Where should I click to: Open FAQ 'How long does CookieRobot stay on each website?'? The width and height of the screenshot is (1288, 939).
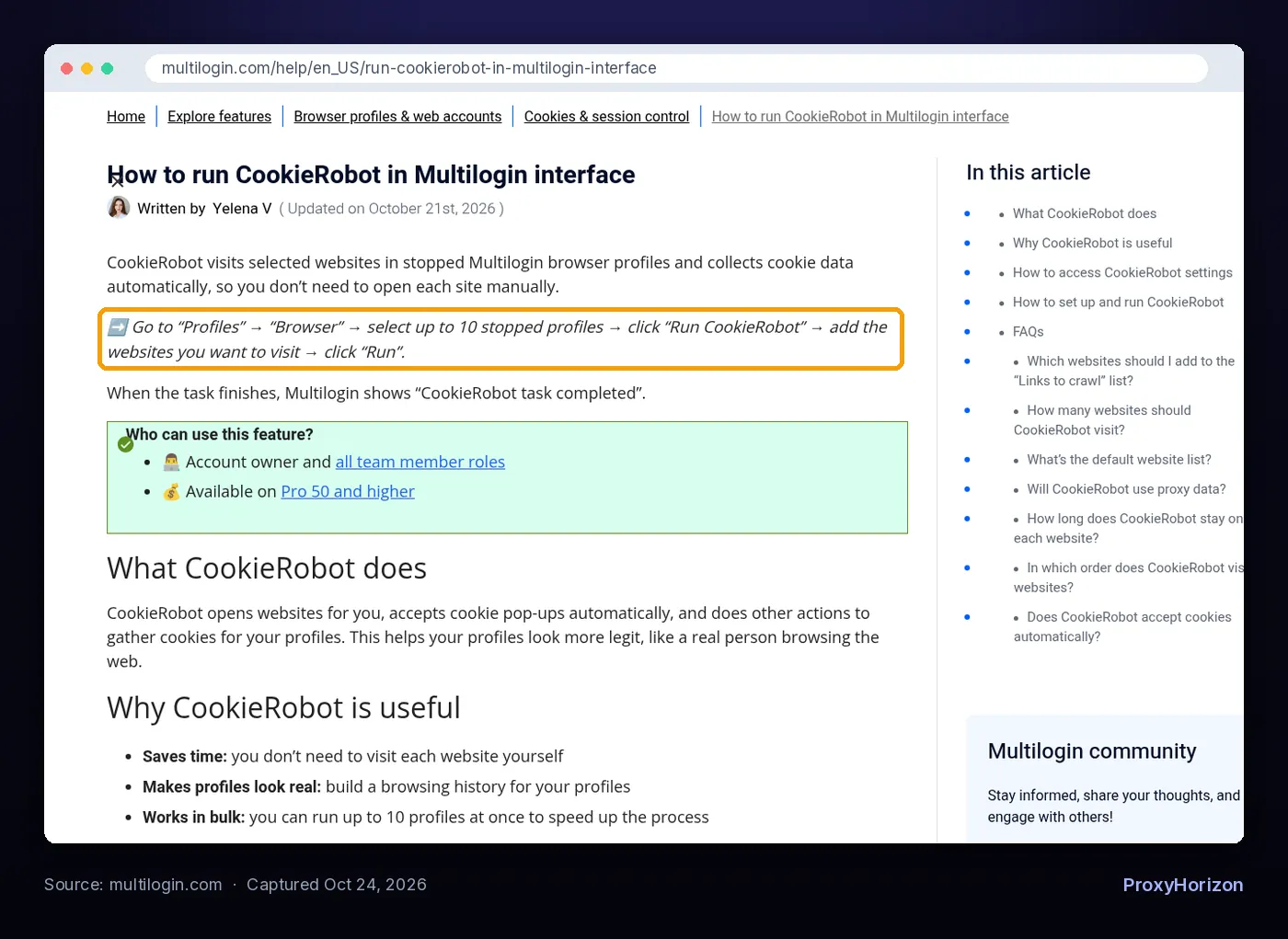point(1128,529)
